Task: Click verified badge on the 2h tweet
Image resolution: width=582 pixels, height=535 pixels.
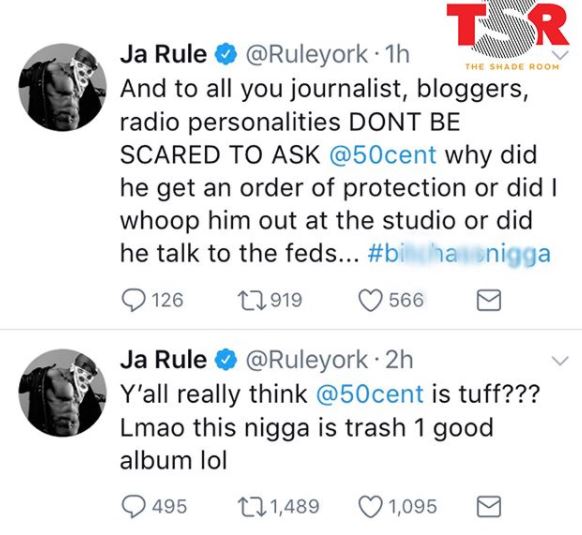Action: click(x=226, y=360)
